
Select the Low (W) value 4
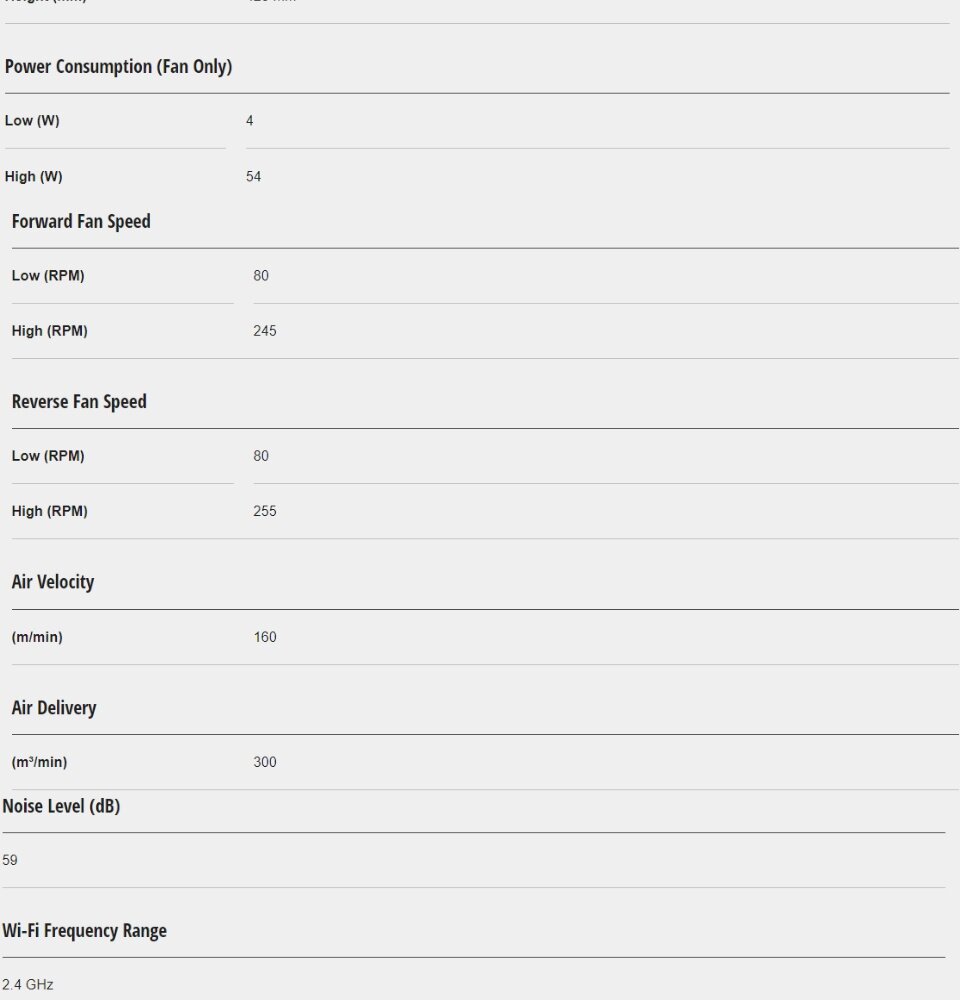tap(250, 121)
